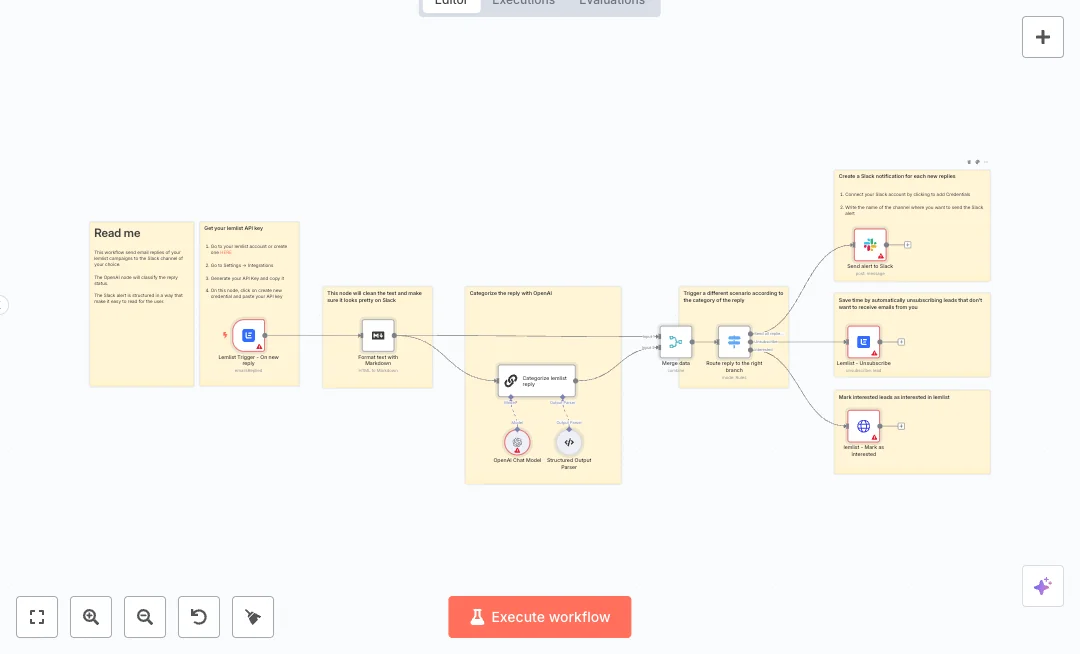Viewport: 1080px width, 654px height.
Task: Open the AI assistant sparkle button
Action: coord(1042,586)
